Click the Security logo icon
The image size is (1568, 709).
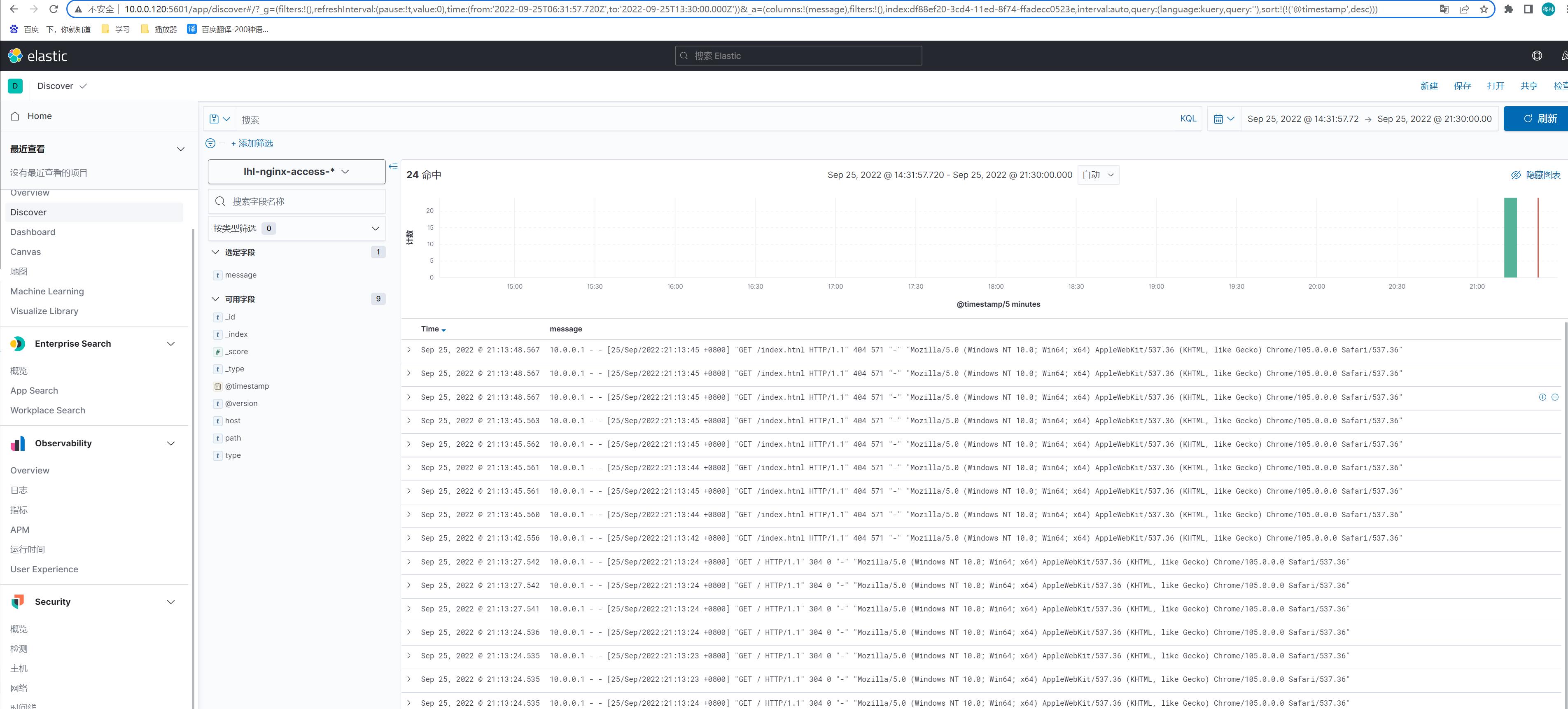click(18, 602)
